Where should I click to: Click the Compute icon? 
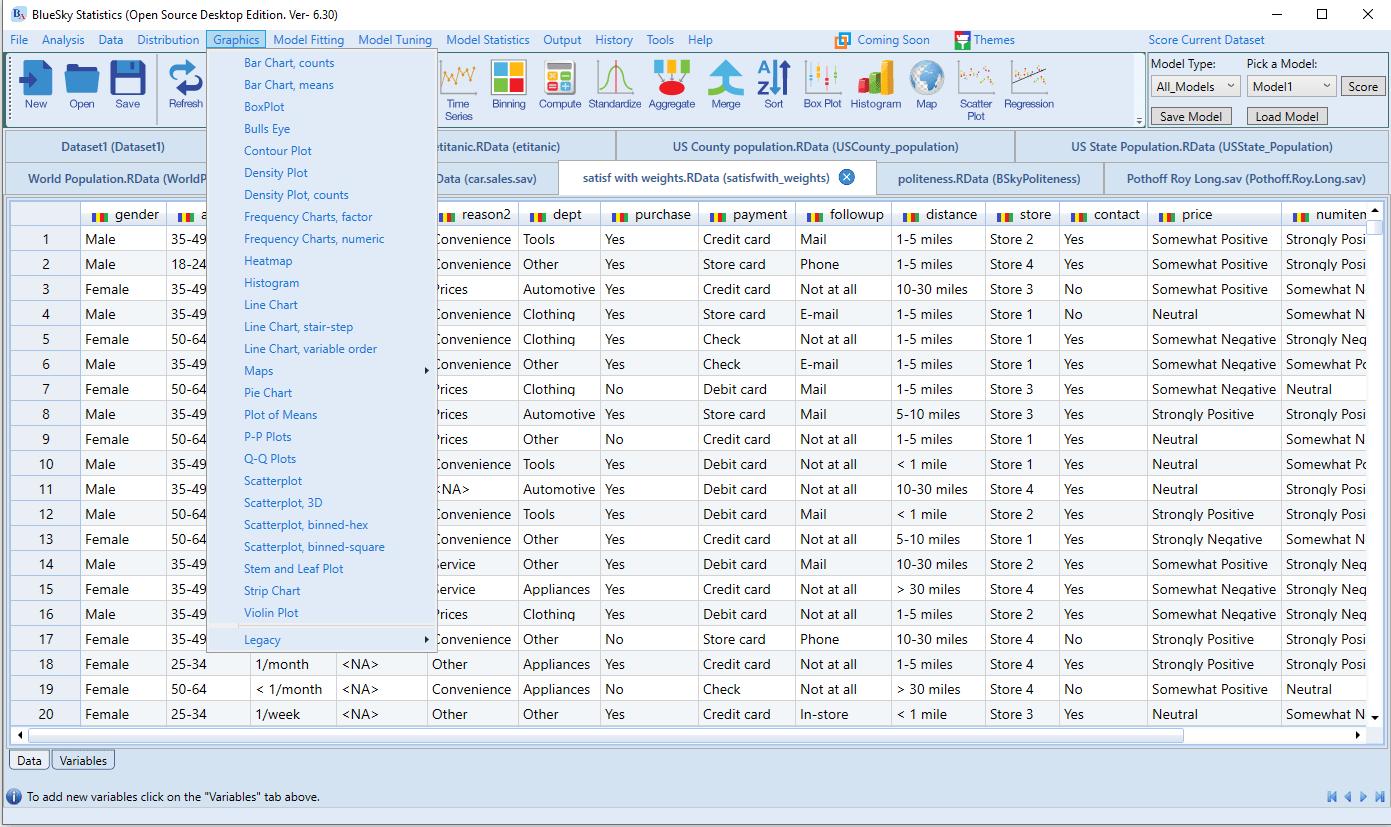(x=560, y=86)
